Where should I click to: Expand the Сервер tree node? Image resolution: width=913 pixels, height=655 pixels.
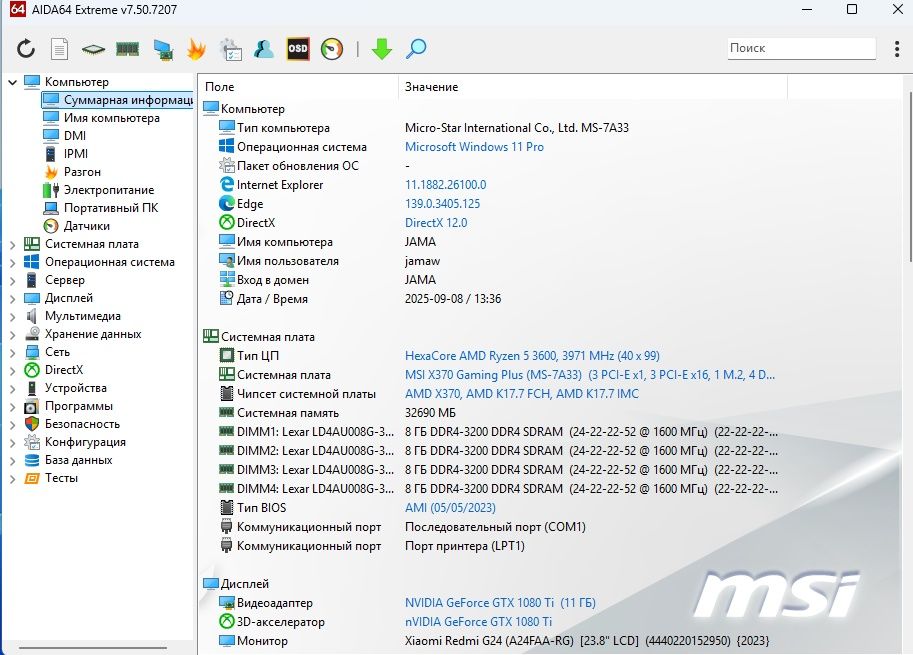(12, 281)
